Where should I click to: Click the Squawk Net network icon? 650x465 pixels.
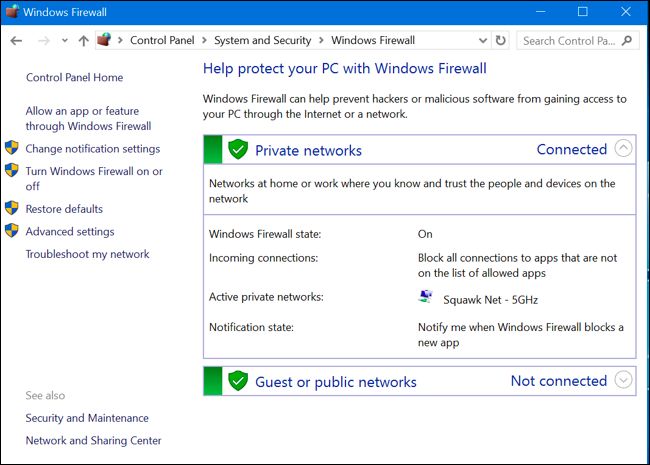(x=425, y=297)
